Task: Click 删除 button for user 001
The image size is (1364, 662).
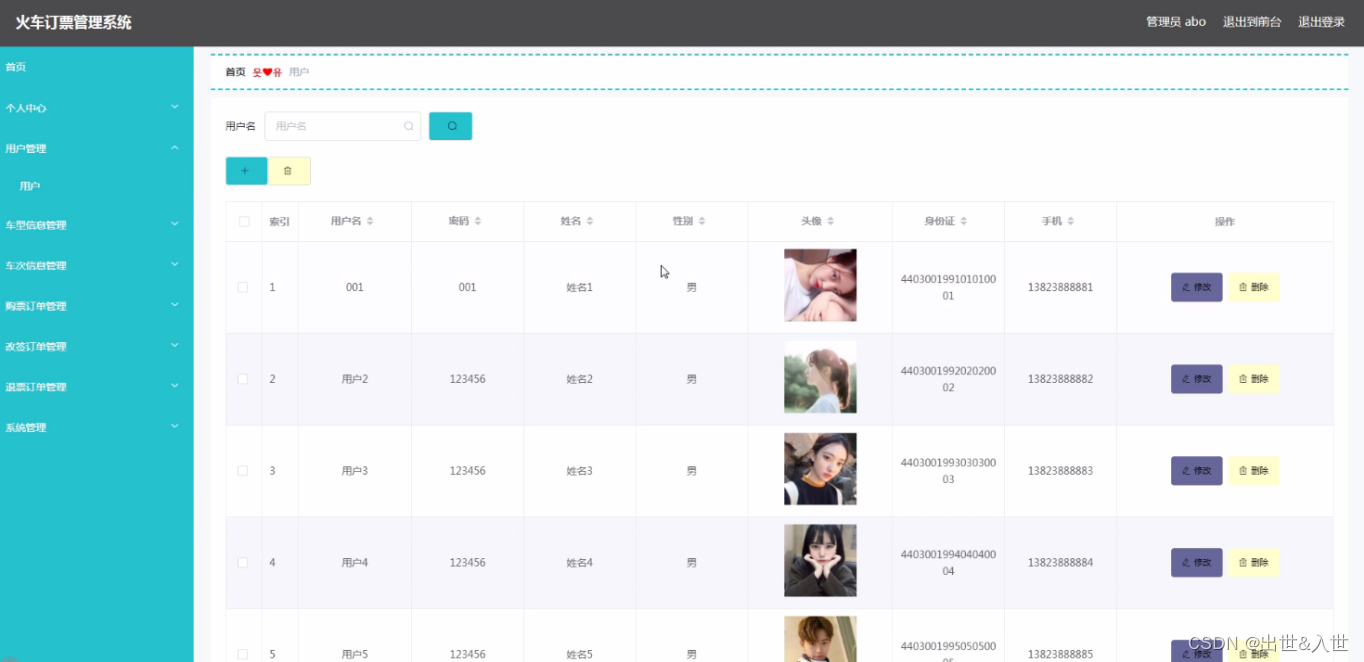Action: click(x=1254, y=287)
